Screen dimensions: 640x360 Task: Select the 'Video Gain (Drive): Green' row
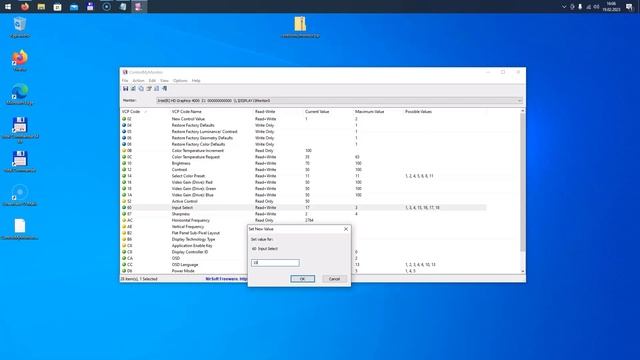[303, 189]
